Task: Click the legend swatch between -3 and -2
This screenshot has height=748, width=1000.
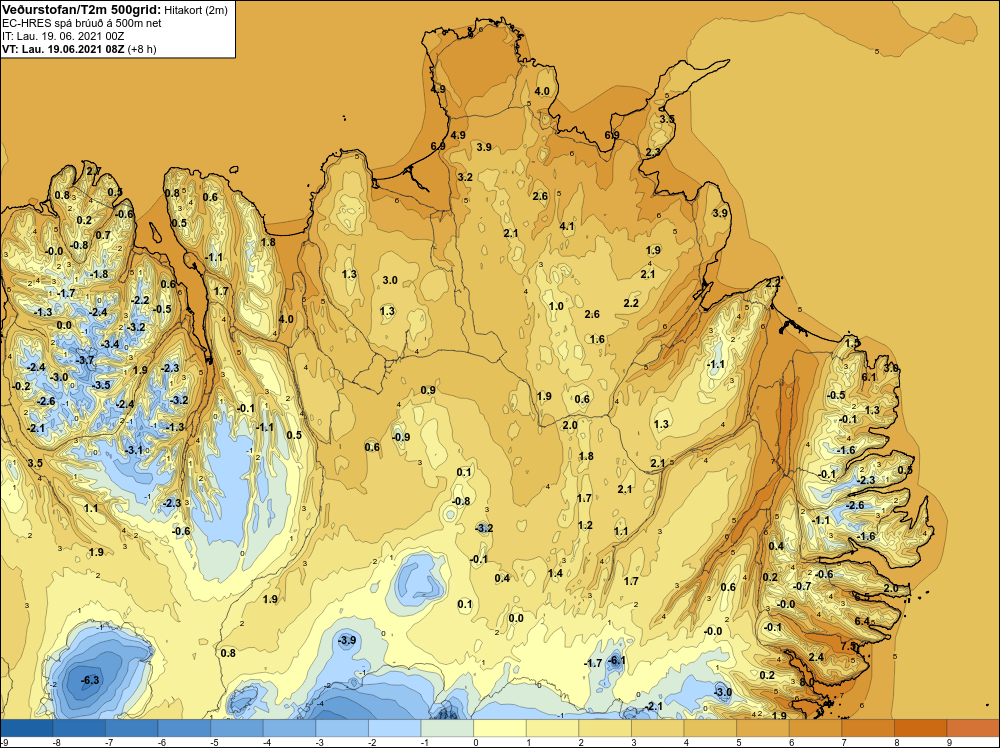Action: coord(342,728)
